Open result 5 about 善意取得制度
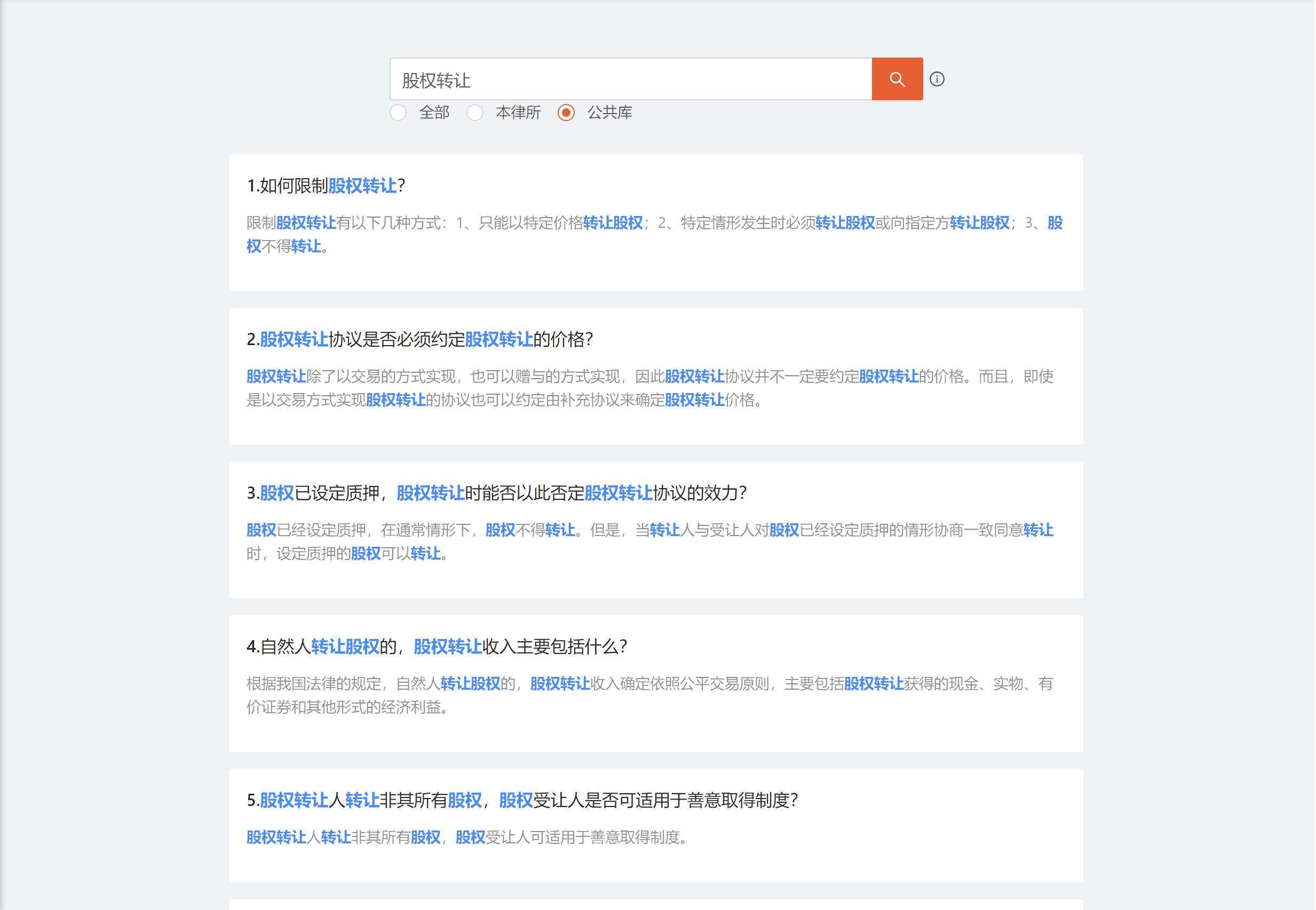The image size is (1316, 910). (x=522, y=800)
